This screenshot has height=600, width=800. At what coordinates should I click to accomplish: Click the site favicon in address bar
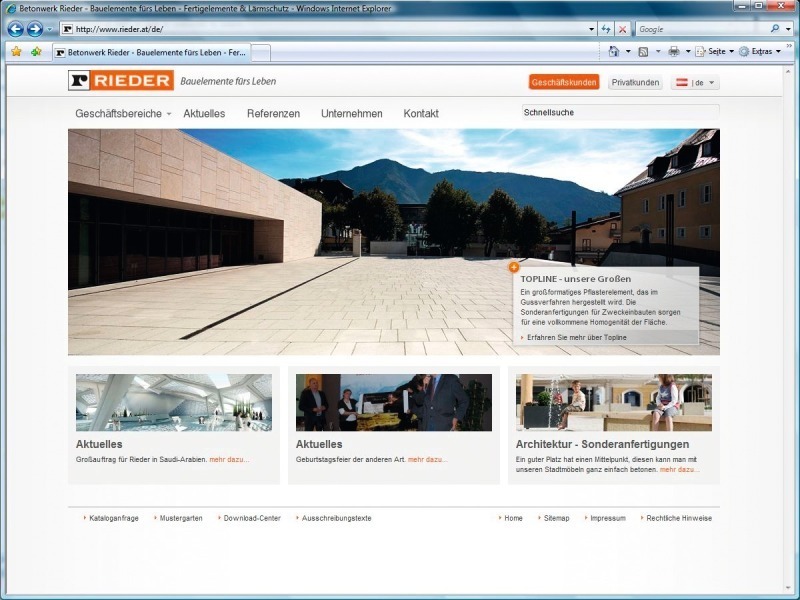pyautogui.click(x=67, y=29)
